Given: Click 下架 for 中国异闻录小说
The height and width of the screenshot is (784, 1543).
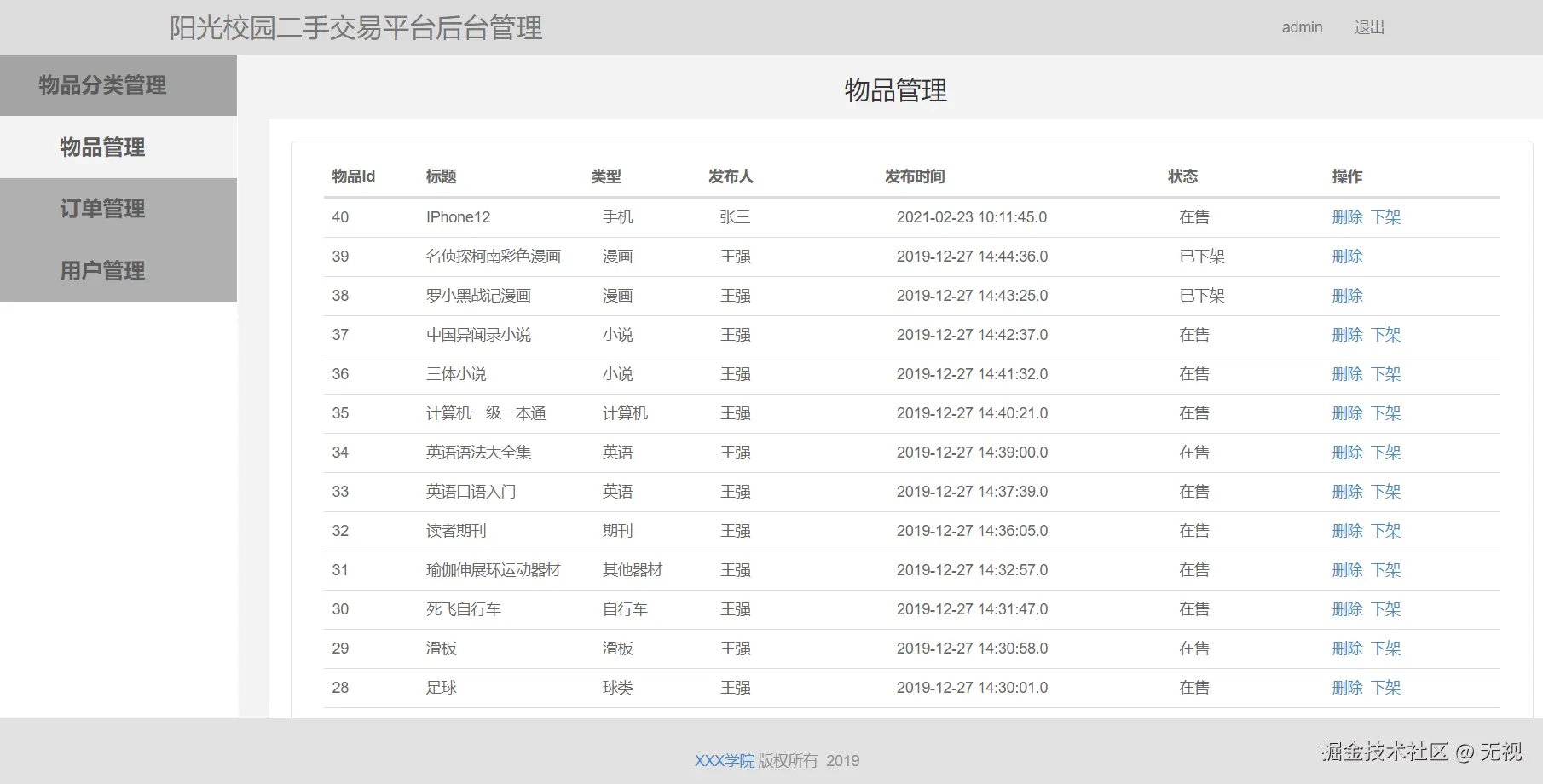Looking at the screenshot, I should pyautogui.click(x=1385, y=335).
